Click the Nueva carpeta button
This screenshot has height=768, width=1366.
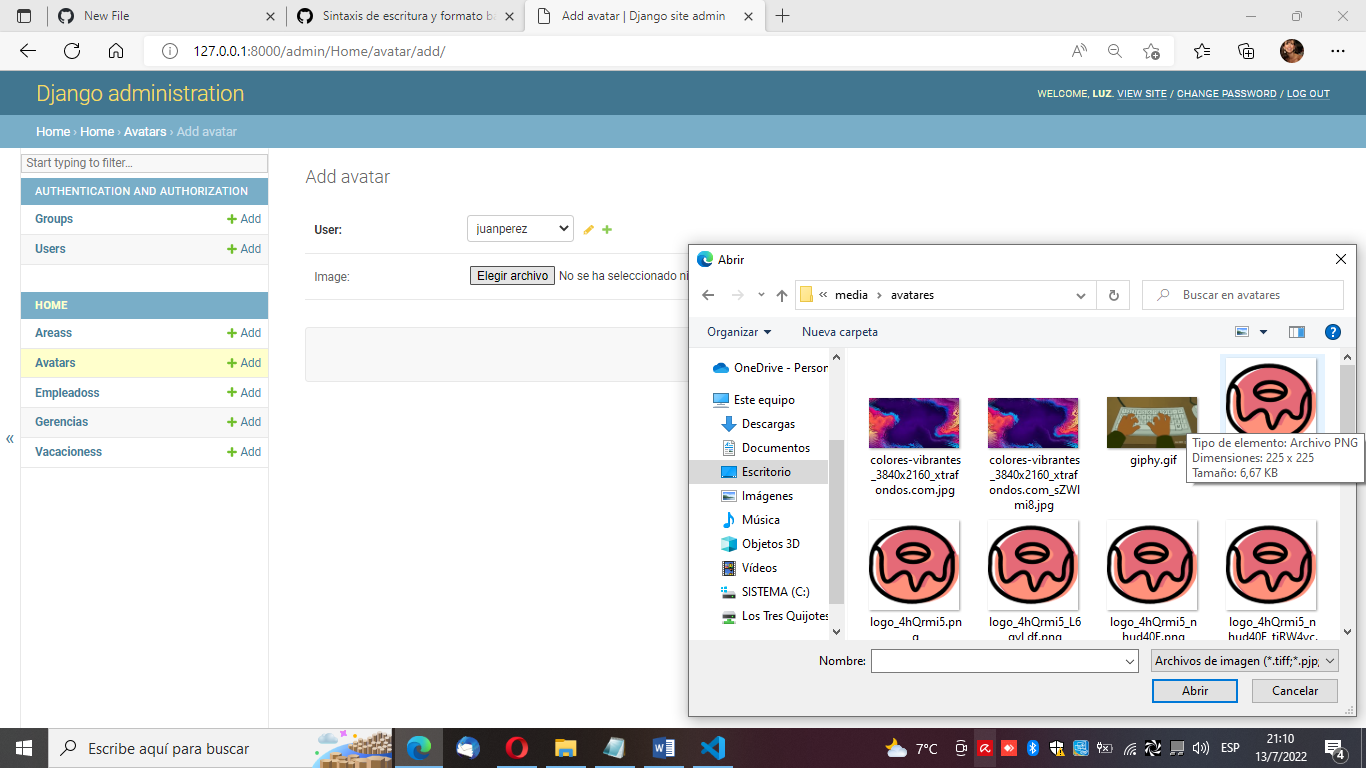coord(840,332)
